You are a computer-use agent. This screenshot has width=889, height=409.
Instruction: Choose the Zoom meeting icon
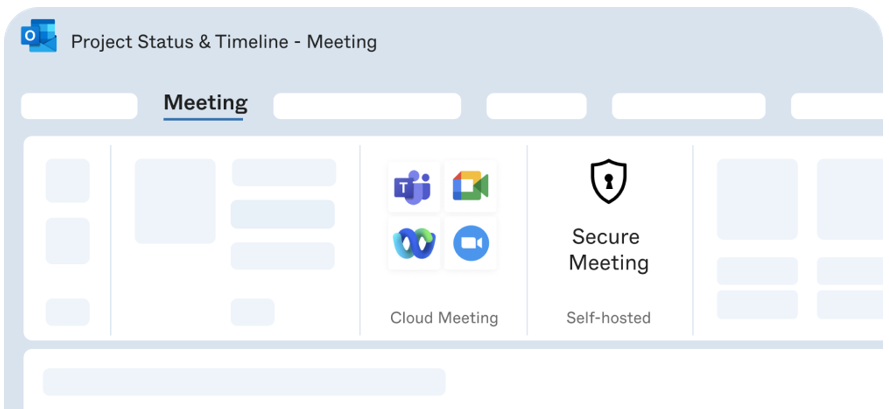click(470, 243)
